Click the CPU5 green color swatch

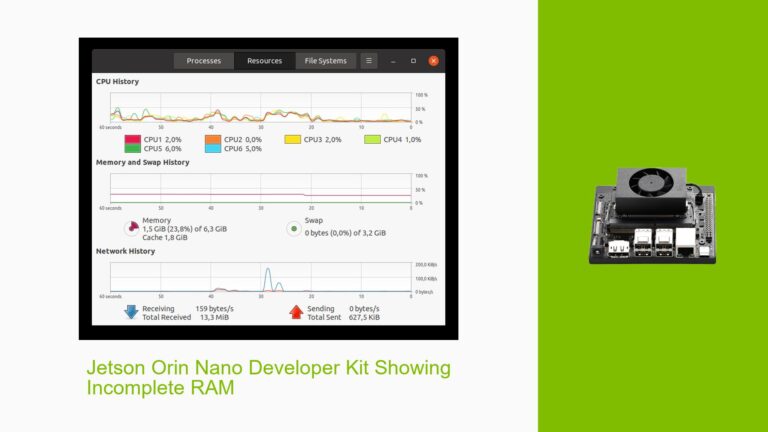(133, 148)
